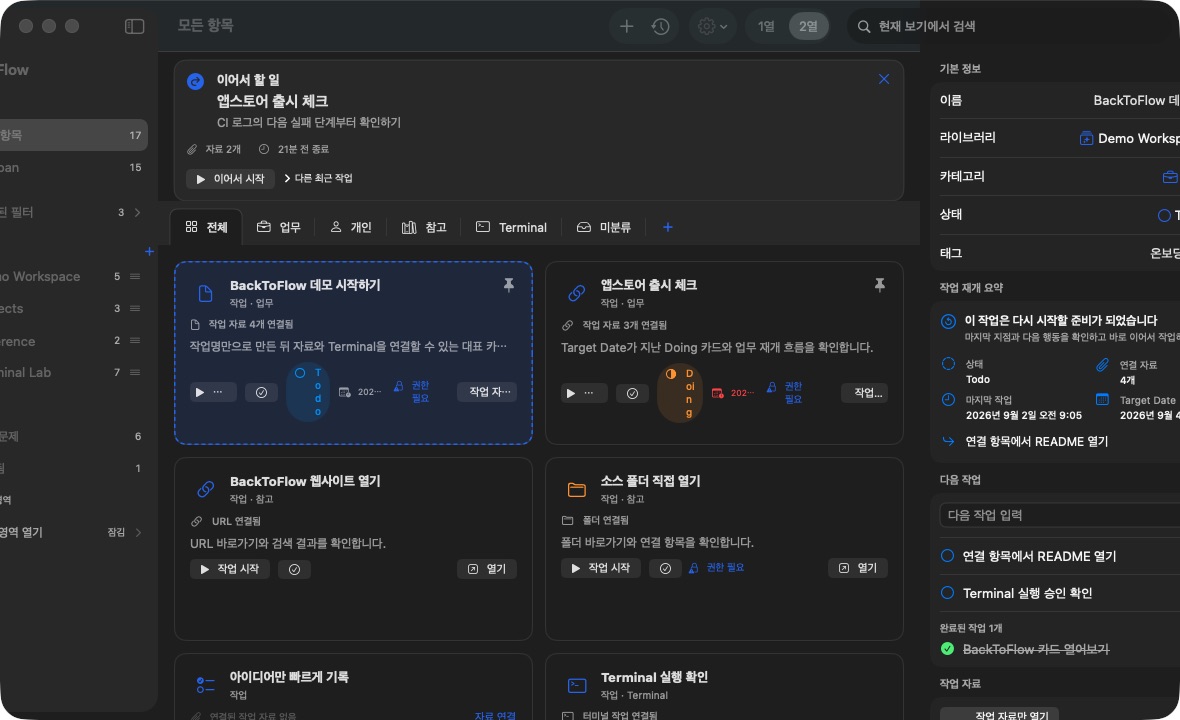Image resolution: width=1180 pixels, height=720 pixels.
Task: Select the 미분류 tab
Action: tap(604, 227)
